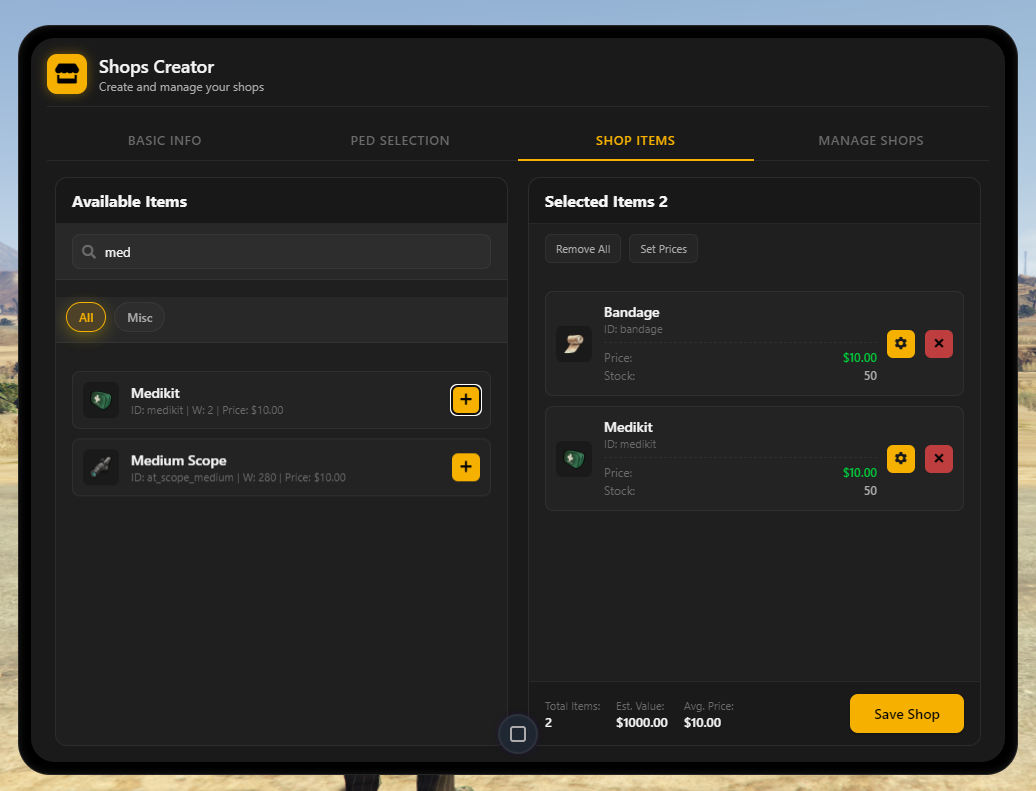Click the Shops Creator storefront logo
The image size is (1036, 791).
[x=67, y=74]
